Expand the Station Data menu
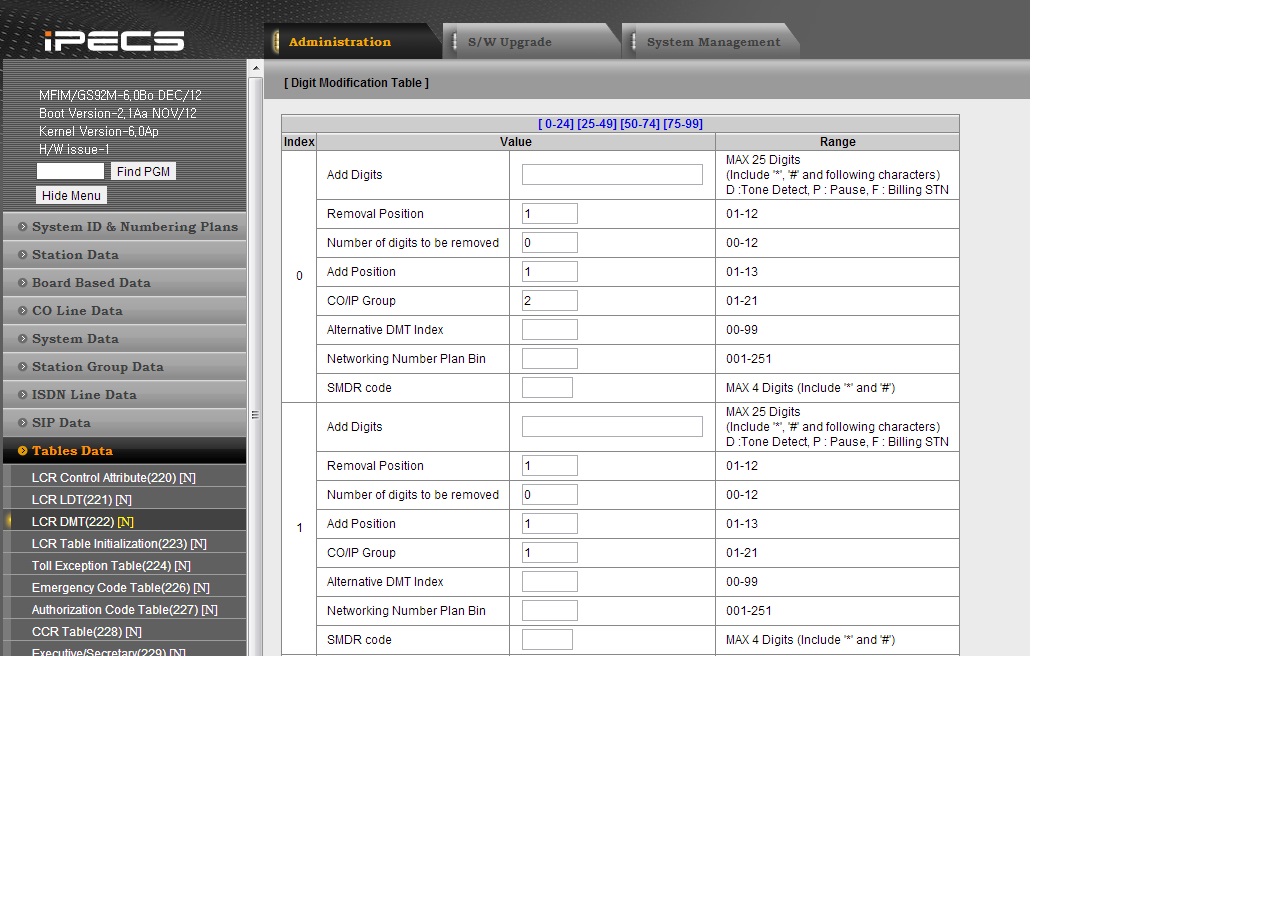 click(75, 255)
